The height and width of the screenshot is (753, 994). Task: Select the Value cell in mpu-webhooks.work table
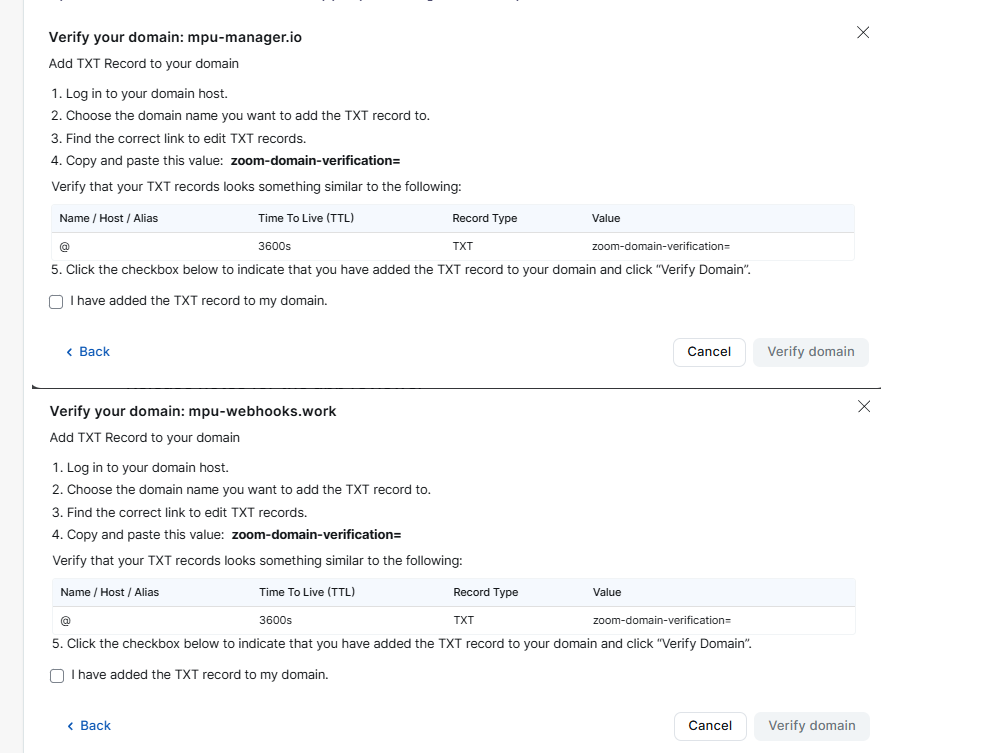click(x=662, y=620)
